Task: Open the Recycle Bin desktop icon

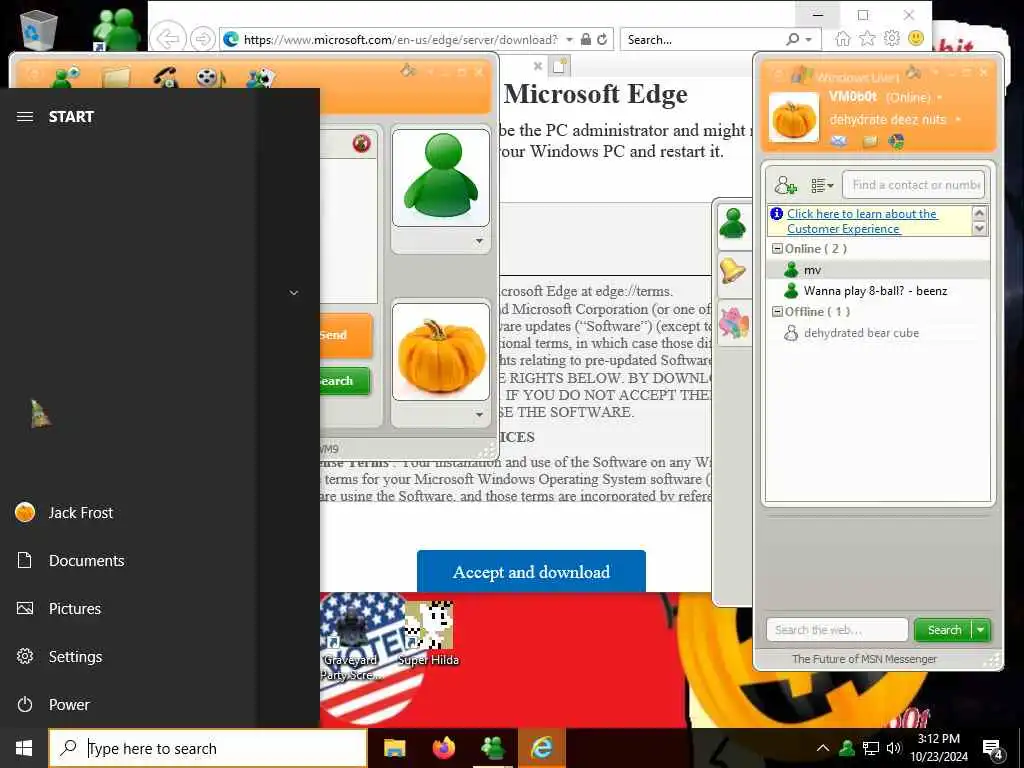Action: (39, 29)
